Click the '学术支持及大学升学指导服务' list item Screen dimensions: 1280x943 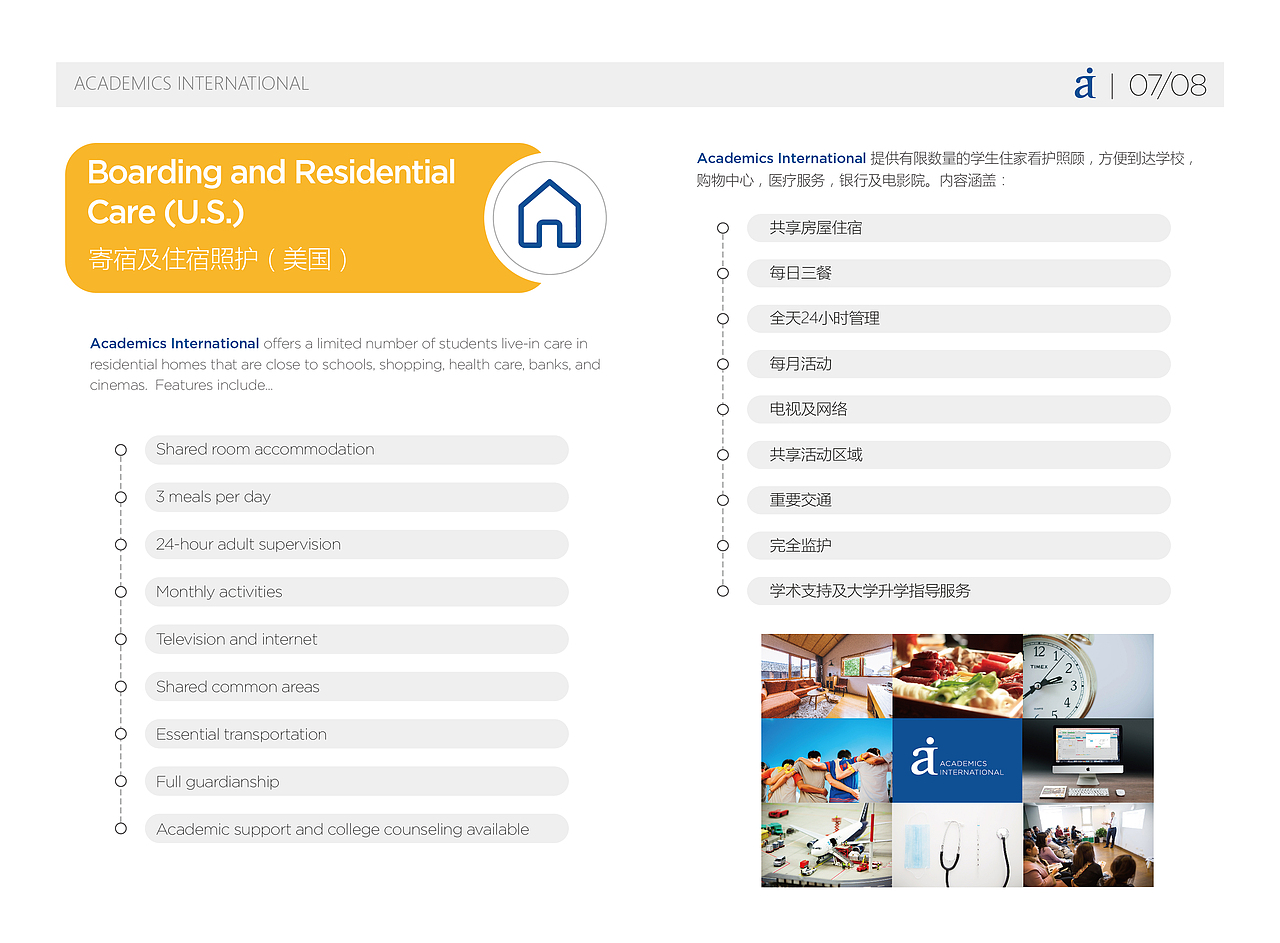coord(959,591)
